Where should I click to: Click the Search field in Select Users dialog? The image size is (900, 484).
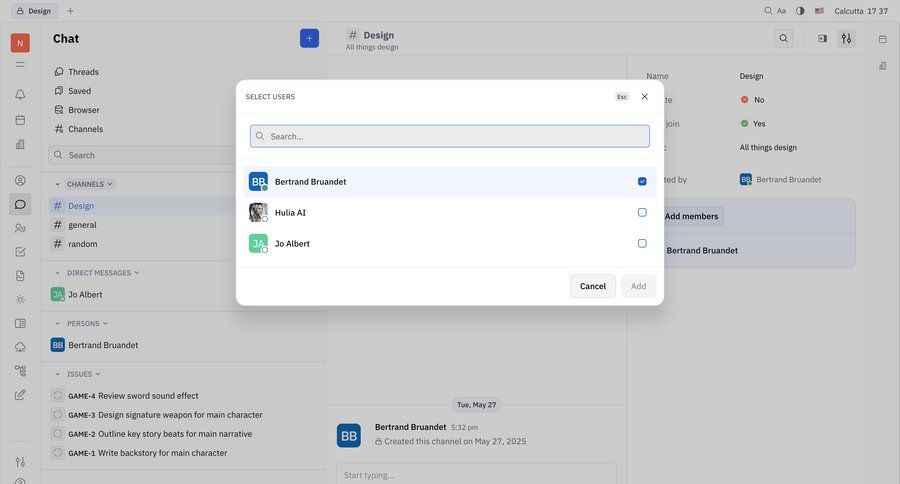pyautogui.click(x=449, y=136)
